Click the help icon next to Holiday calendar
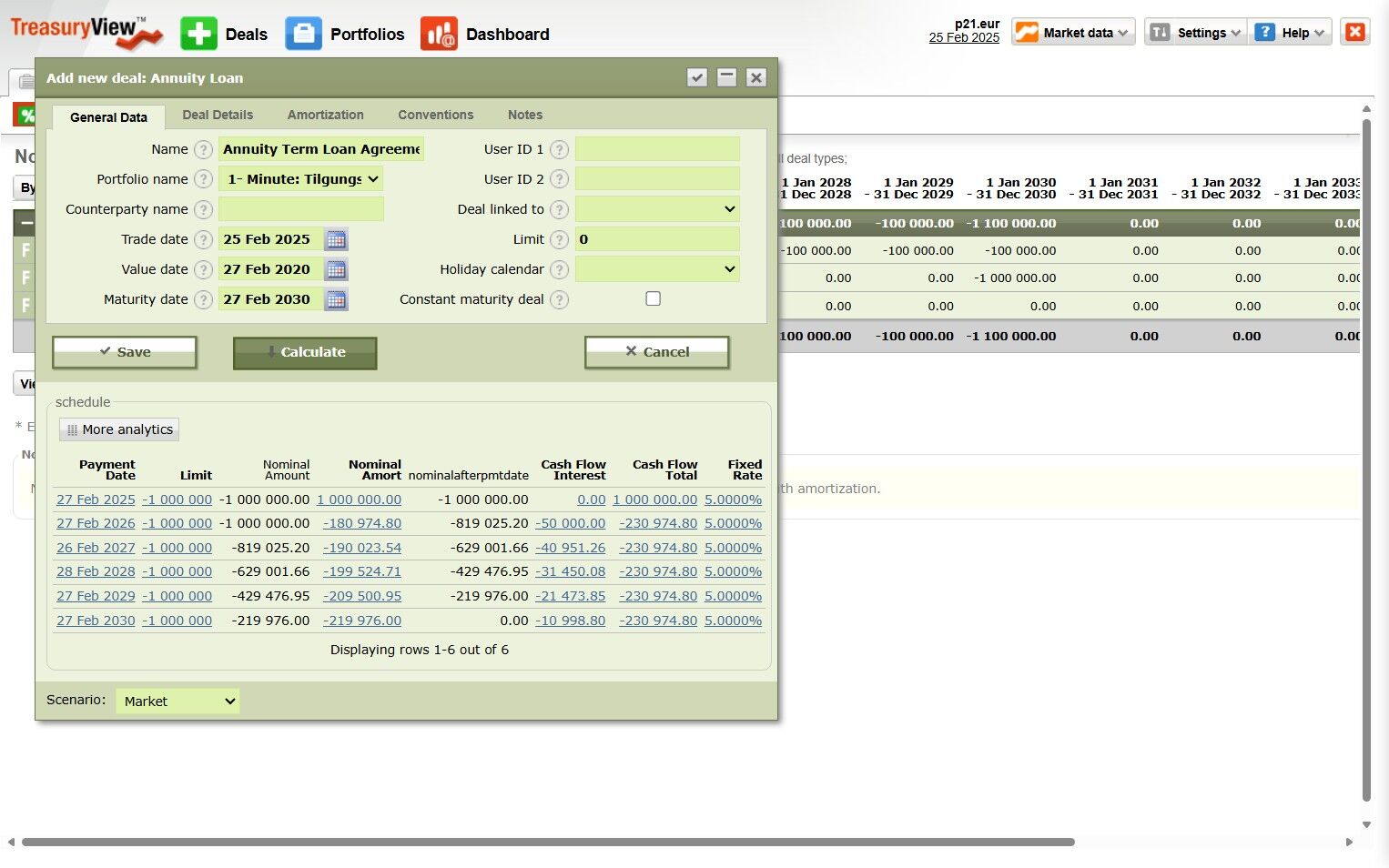The width and height of the screenshot is (1389, 868). coord(560,269)
